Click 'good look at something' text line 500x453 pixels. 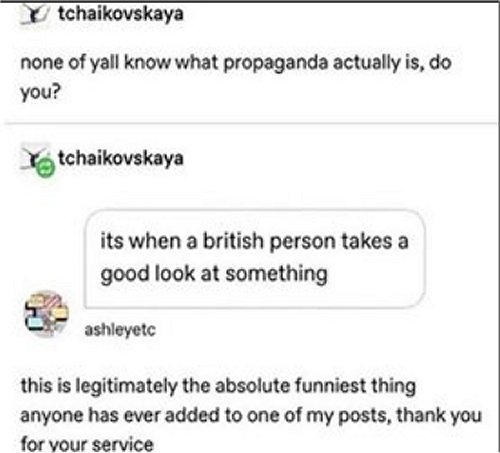[x=214, y=274]
